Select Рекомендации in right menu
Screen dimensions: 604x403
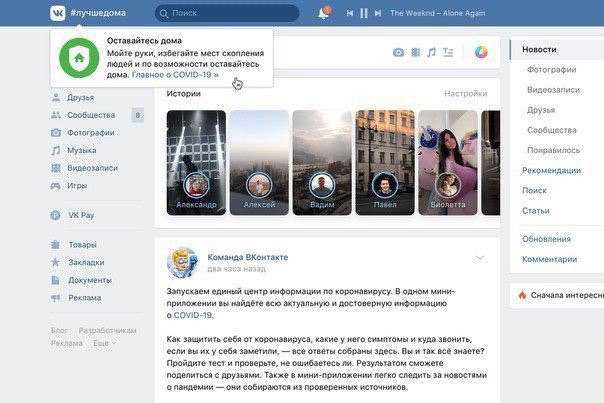click(x=551, y=170)
